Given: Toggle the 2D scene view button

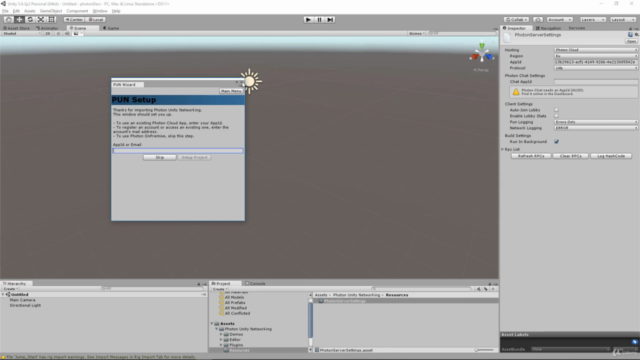Looking at the screenshot, I should [x=48, y=33].
